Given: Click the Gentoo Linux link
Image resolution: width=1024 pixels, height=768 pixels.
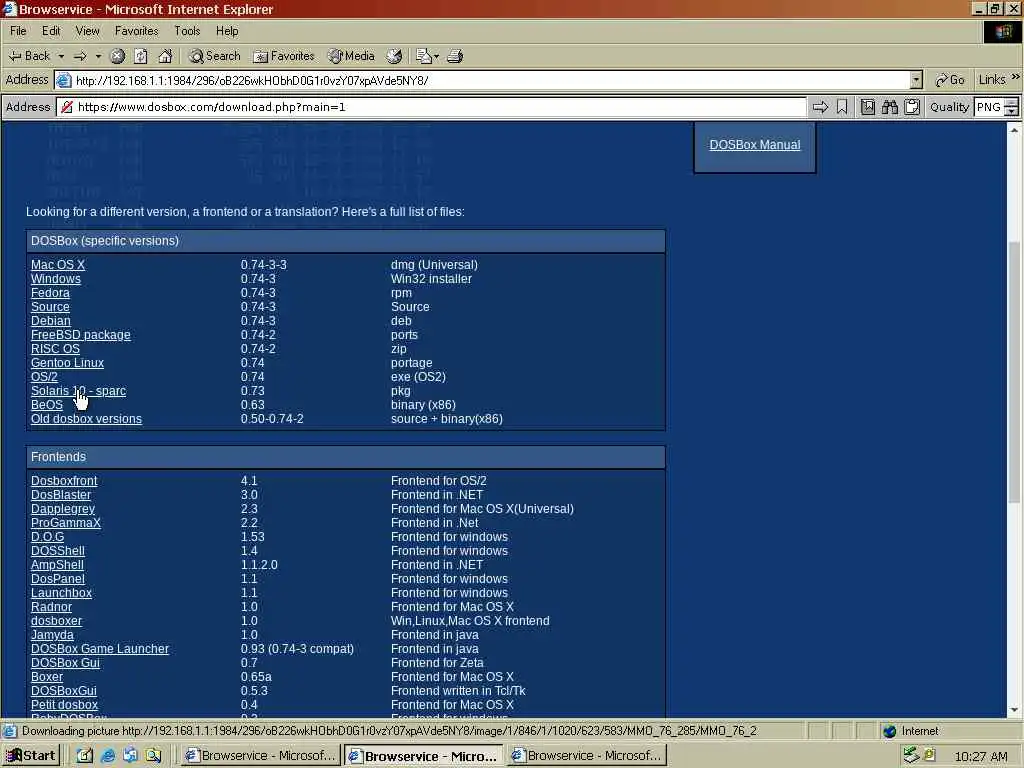Looking at the screenshot, I should tap(67, 363).
